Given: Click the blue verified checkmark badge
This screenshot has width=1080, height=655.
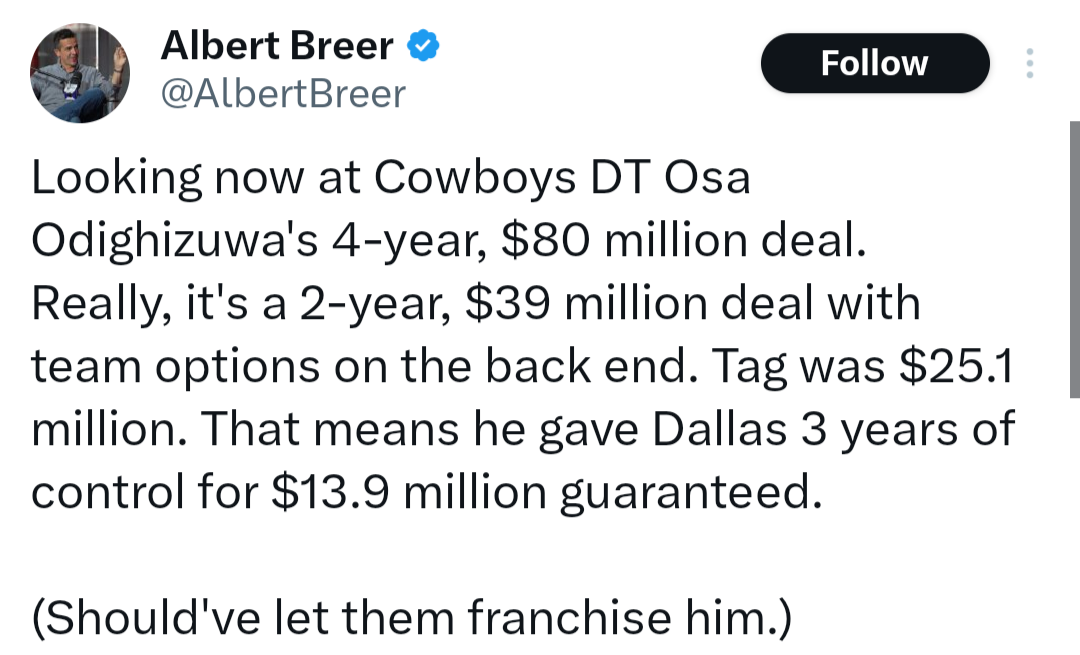Looking at the screenshot, I should coord(423,46).
